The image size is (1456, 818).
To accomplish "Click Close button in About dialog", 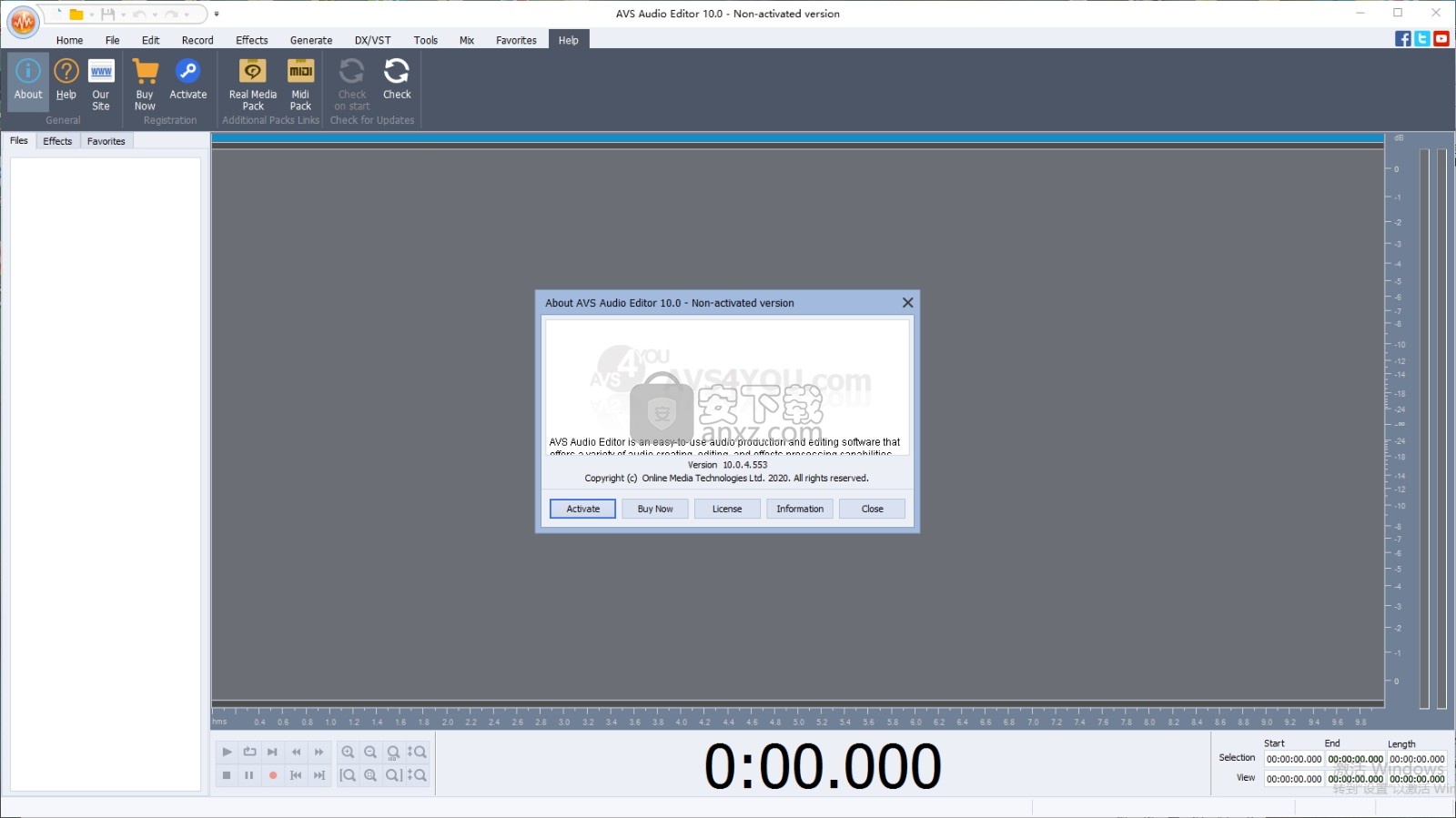I will (872, 509).
